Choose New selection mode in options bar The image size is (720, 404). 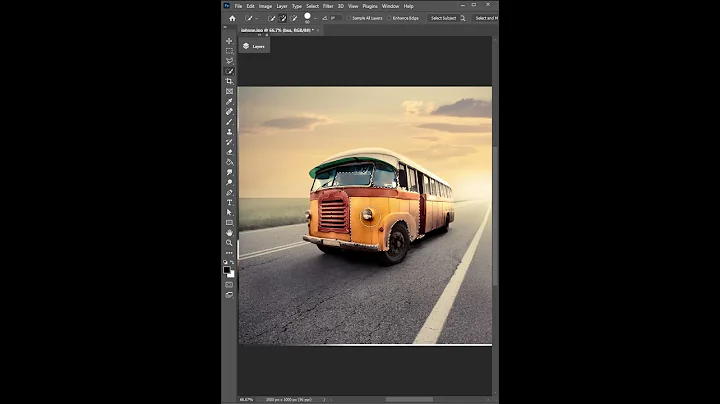[x=271, y=18]
